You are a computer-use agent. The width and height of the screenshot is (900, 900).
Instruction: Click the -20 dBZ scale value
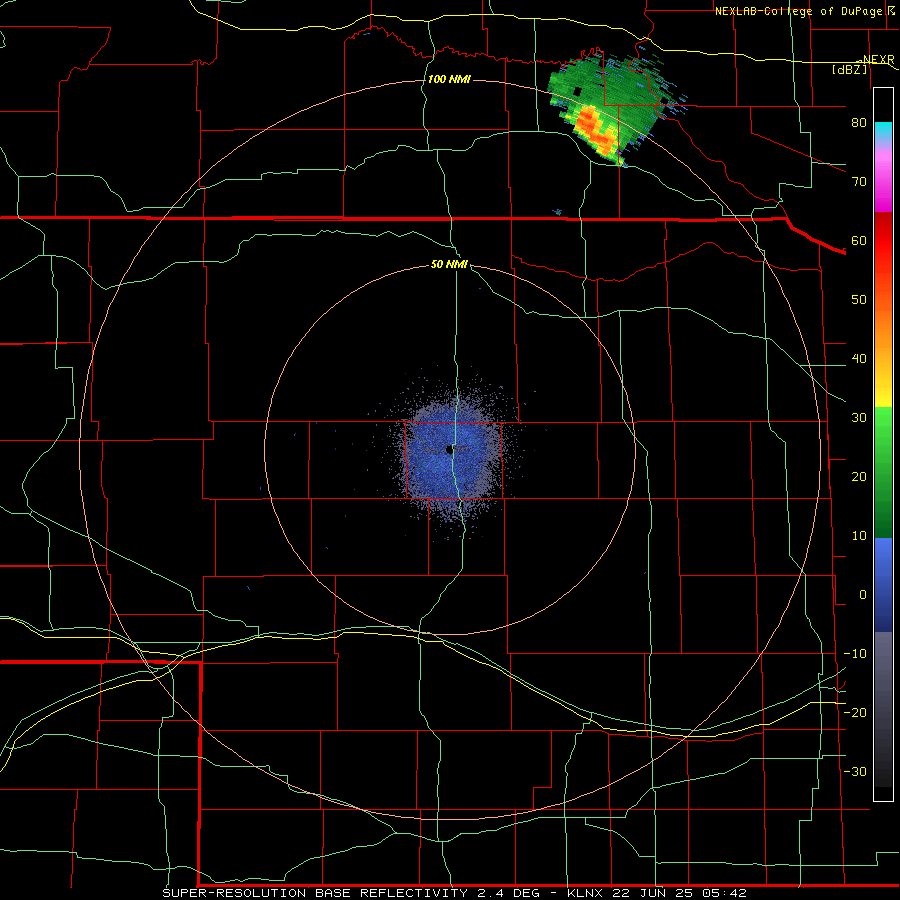tap(855, 713)
